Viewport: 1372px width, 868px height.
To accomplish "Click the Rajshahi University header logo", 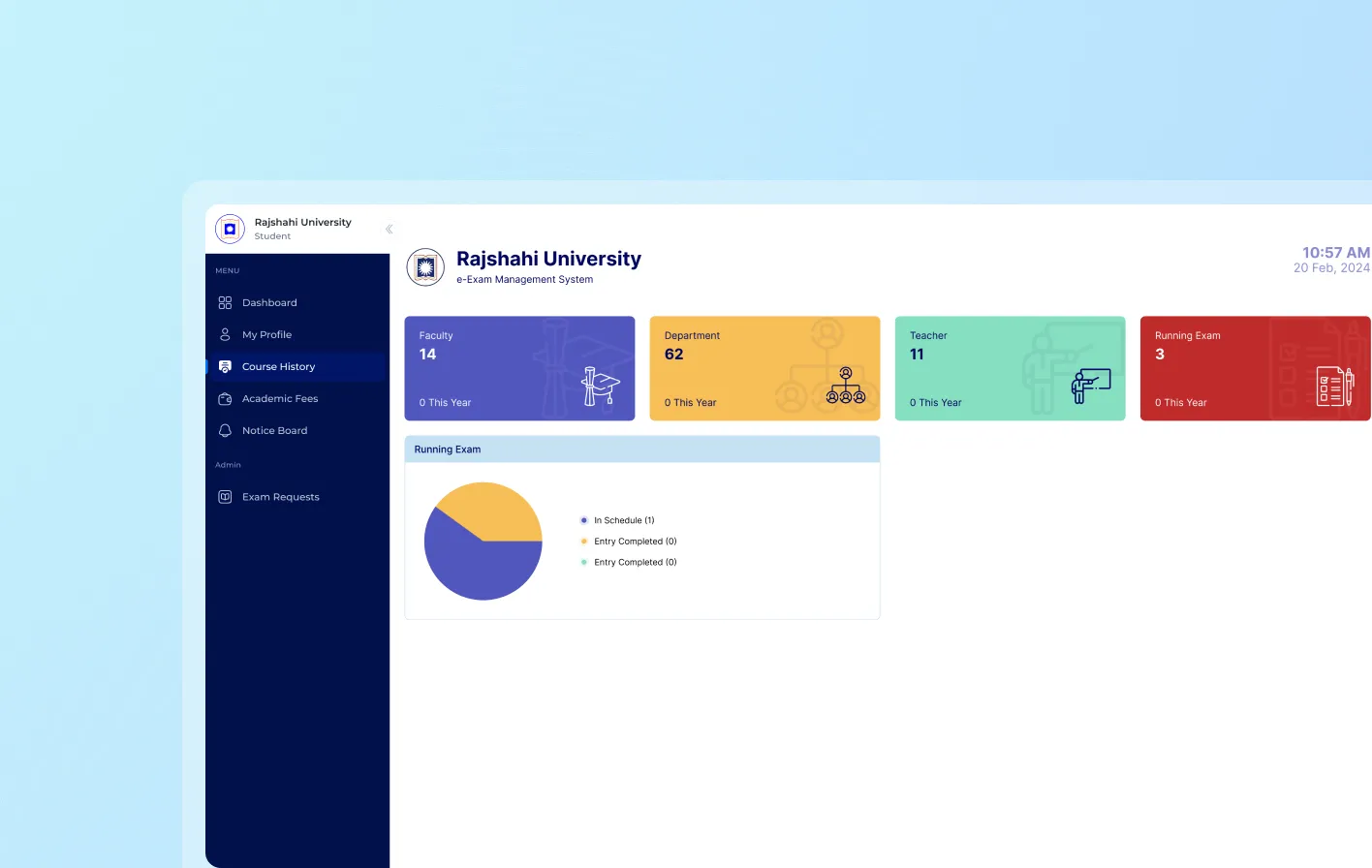I will pyautogui.click(x=425, y=267).
